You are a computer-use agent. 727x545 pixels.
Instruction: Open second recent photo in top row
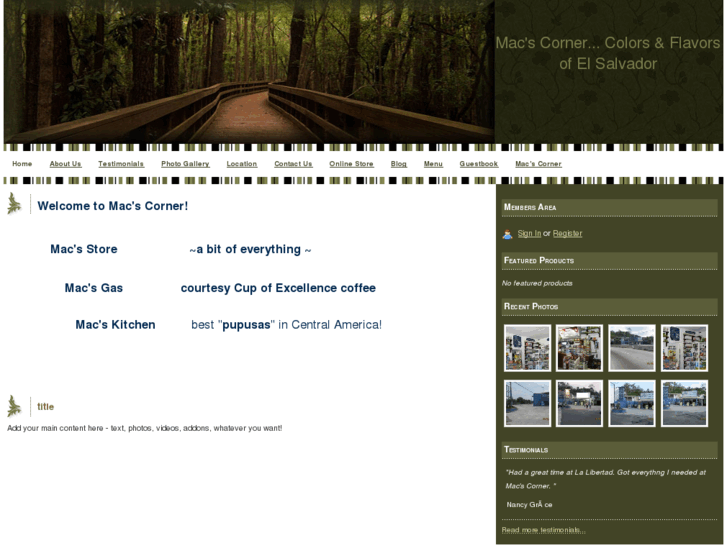click(579, 348)
